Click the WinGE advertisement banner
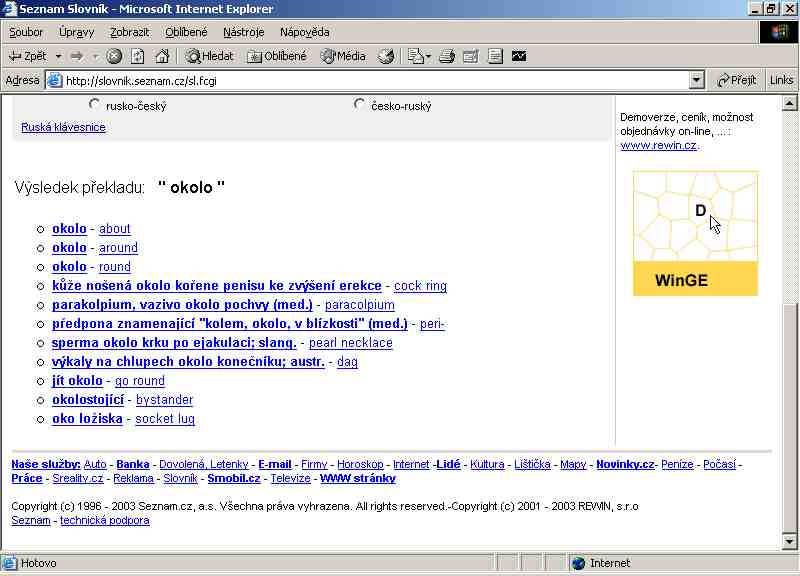Viewport: 800px width, 576px height. [695, 234]
